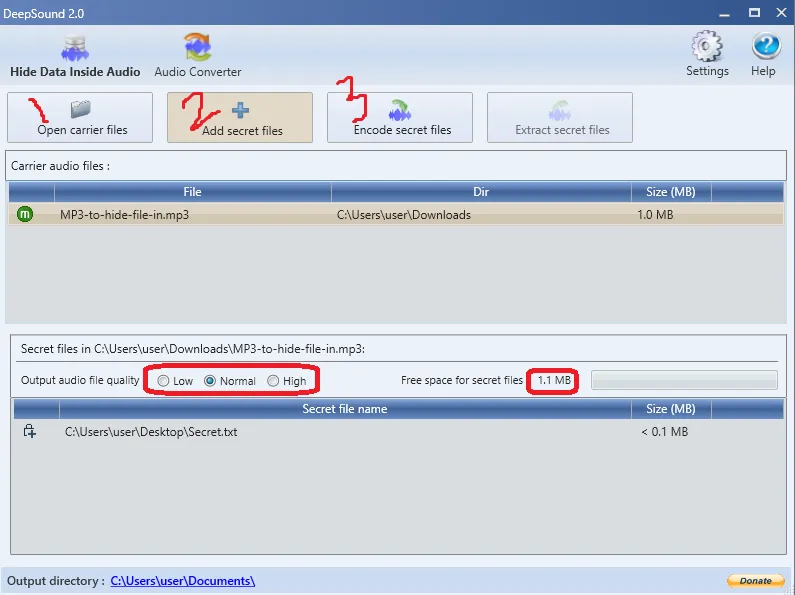Select the Secret.txt secret file entry
This screenshot has height=595, width=795.
tap(399, 432)
